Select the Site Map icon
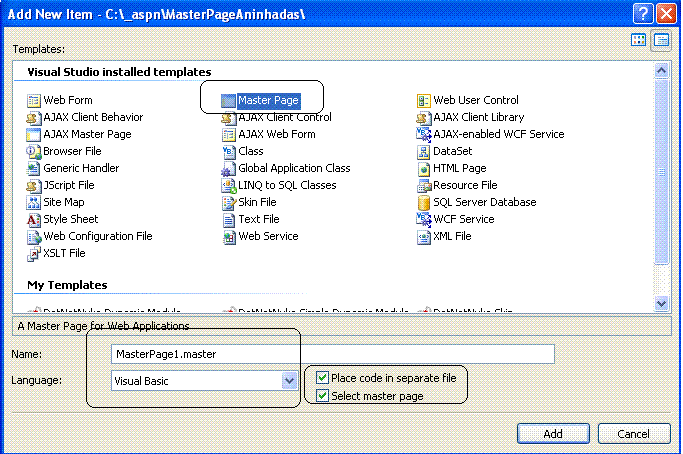Screen dimensions: 683x454 click(34, 203)
